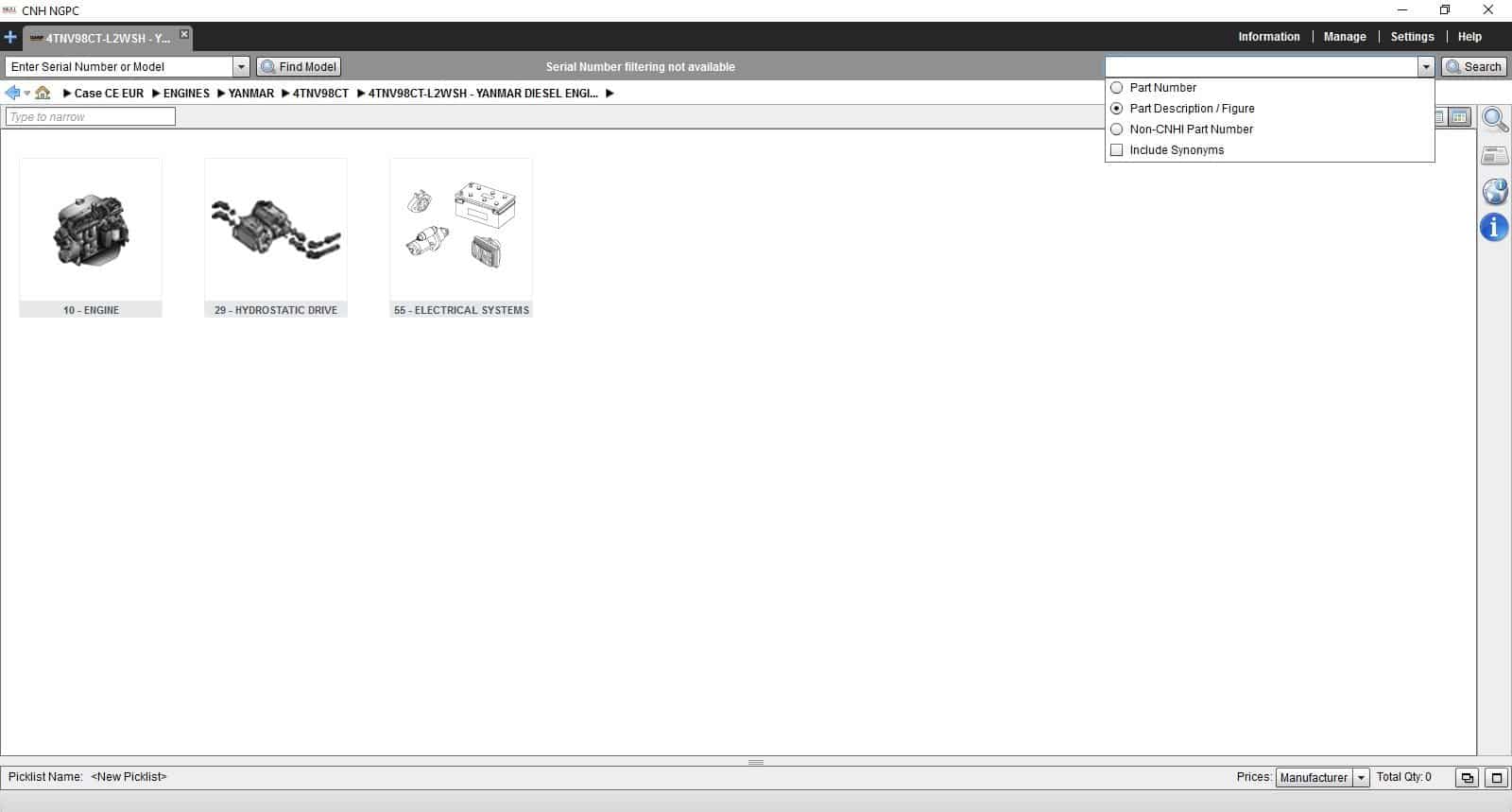Switch to thumbnail grid view

tap(1460, 117)
